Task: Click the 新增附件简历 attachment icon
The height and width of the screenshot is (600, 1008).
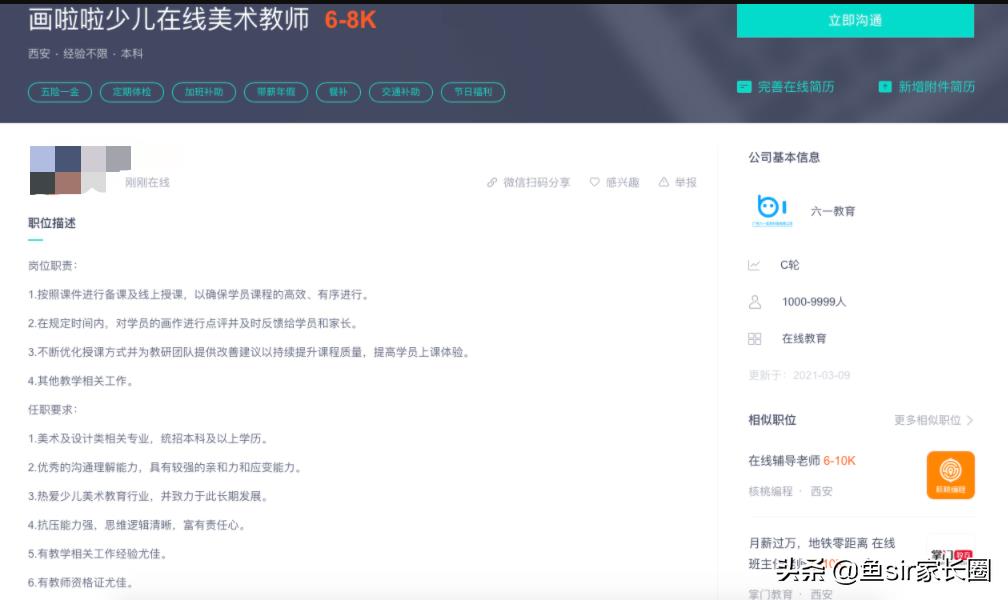Action: [x=885, y=87]
